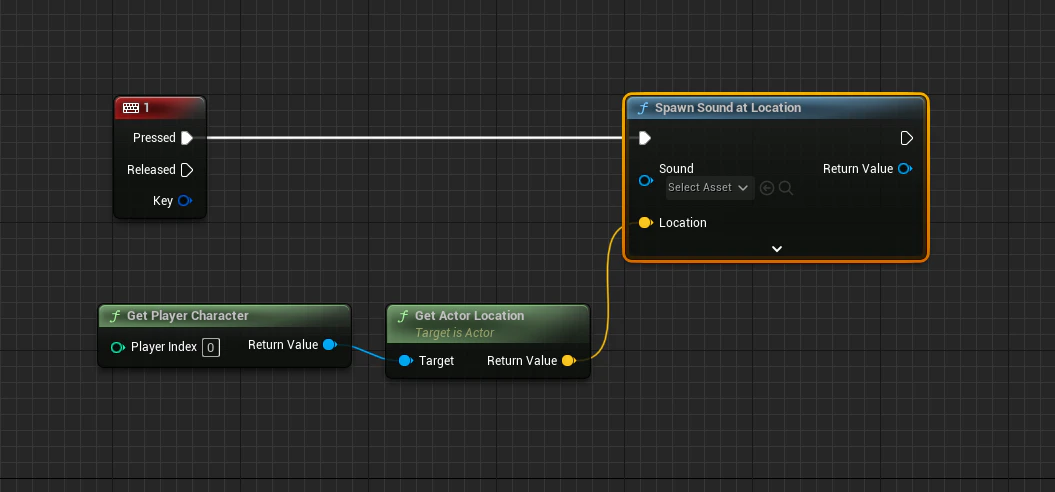
Task: Click the Sound pin label
Action: point(676,169)
